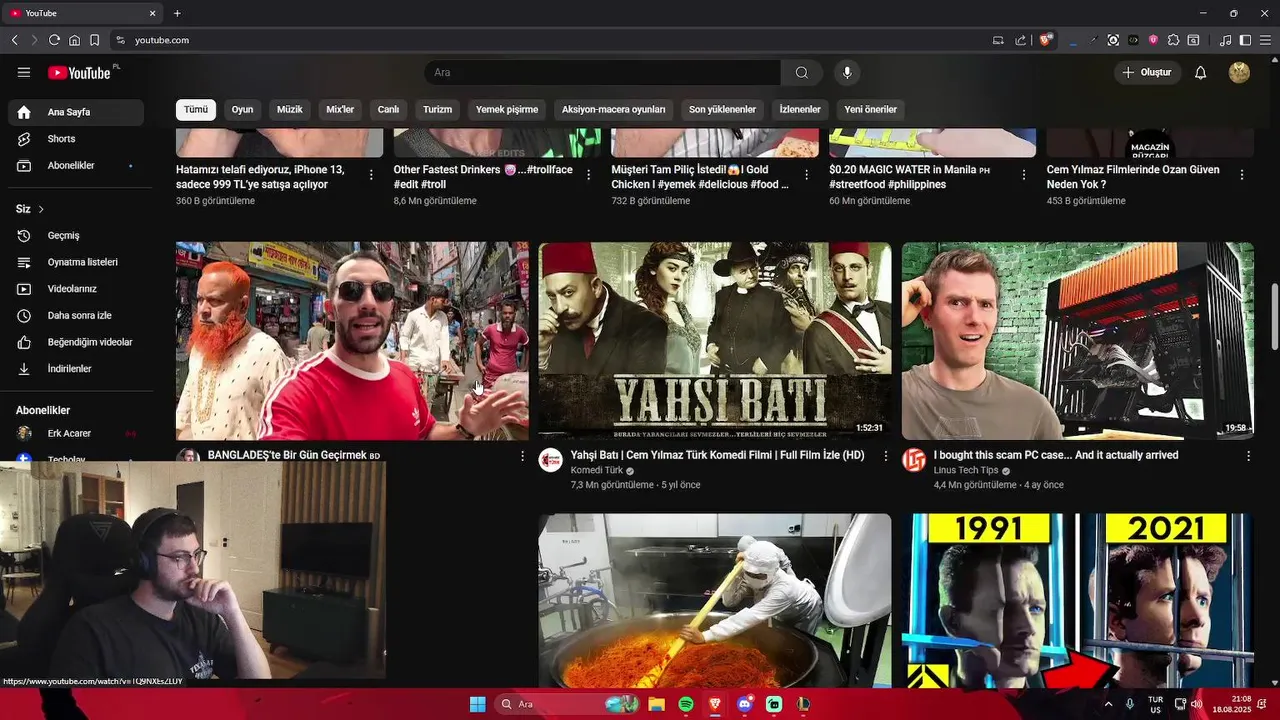Image resolution: width=1280 pixels, height=720 pixels.
Task: Open Beğendiğim videolar
Action: click(x=76, y=342)
